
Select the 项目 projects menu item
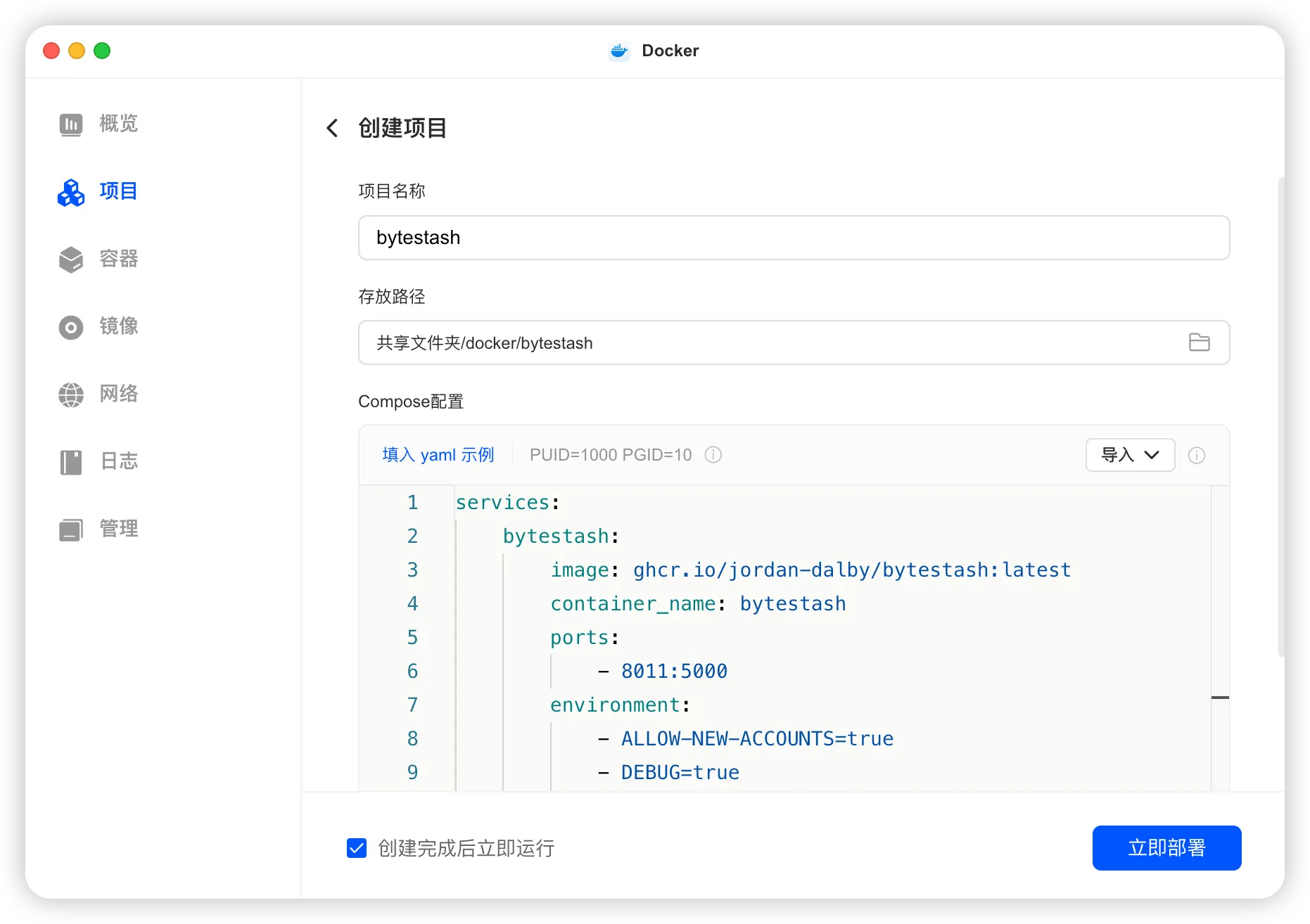[118, 192]
